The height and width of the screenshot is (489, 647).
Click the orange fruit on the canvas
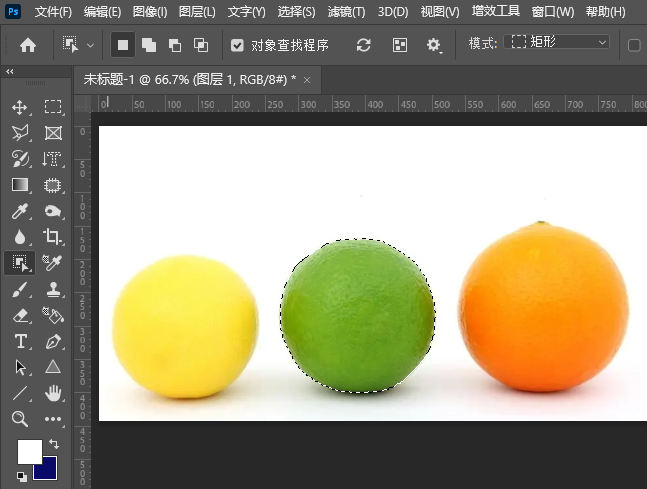[x=543, y=307]
